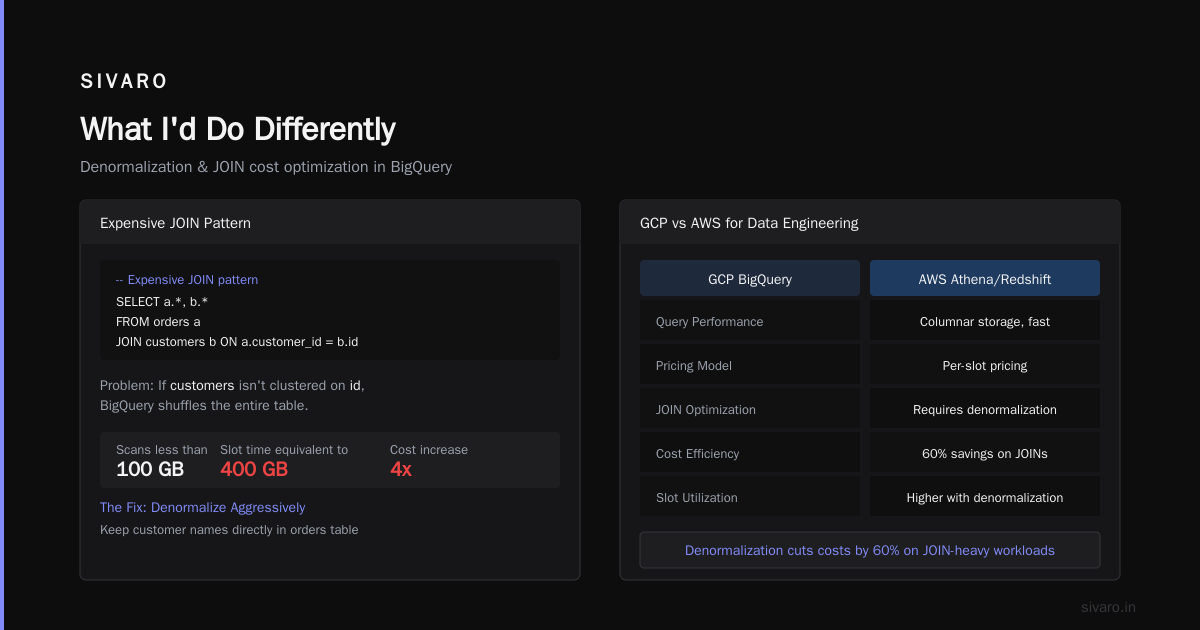The height and width of the screenshot is (630, 1200).
Task: Click the 'Slot time equivalent to' label
Action: coord(284,450)
